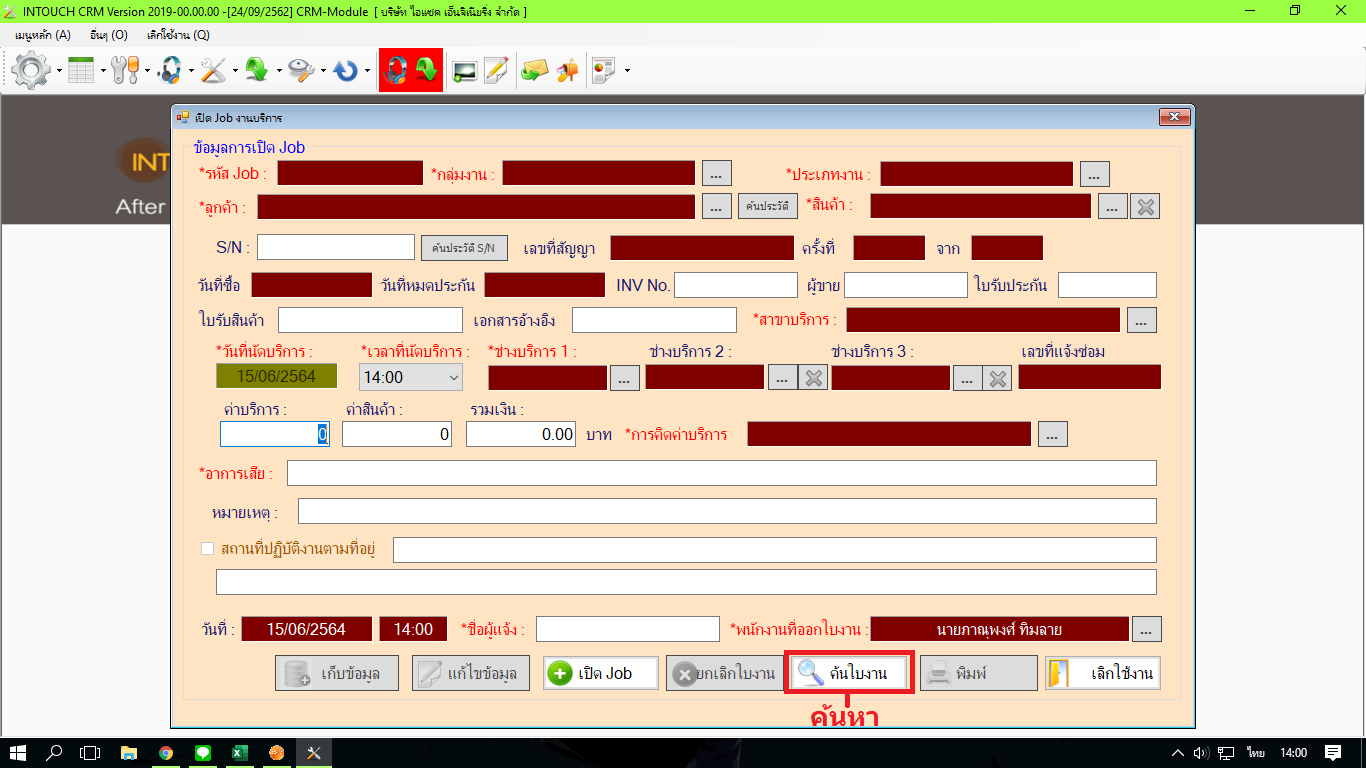Click the blue circular refresh arrow icon
1366x768 pixels.
pos(346,71)
